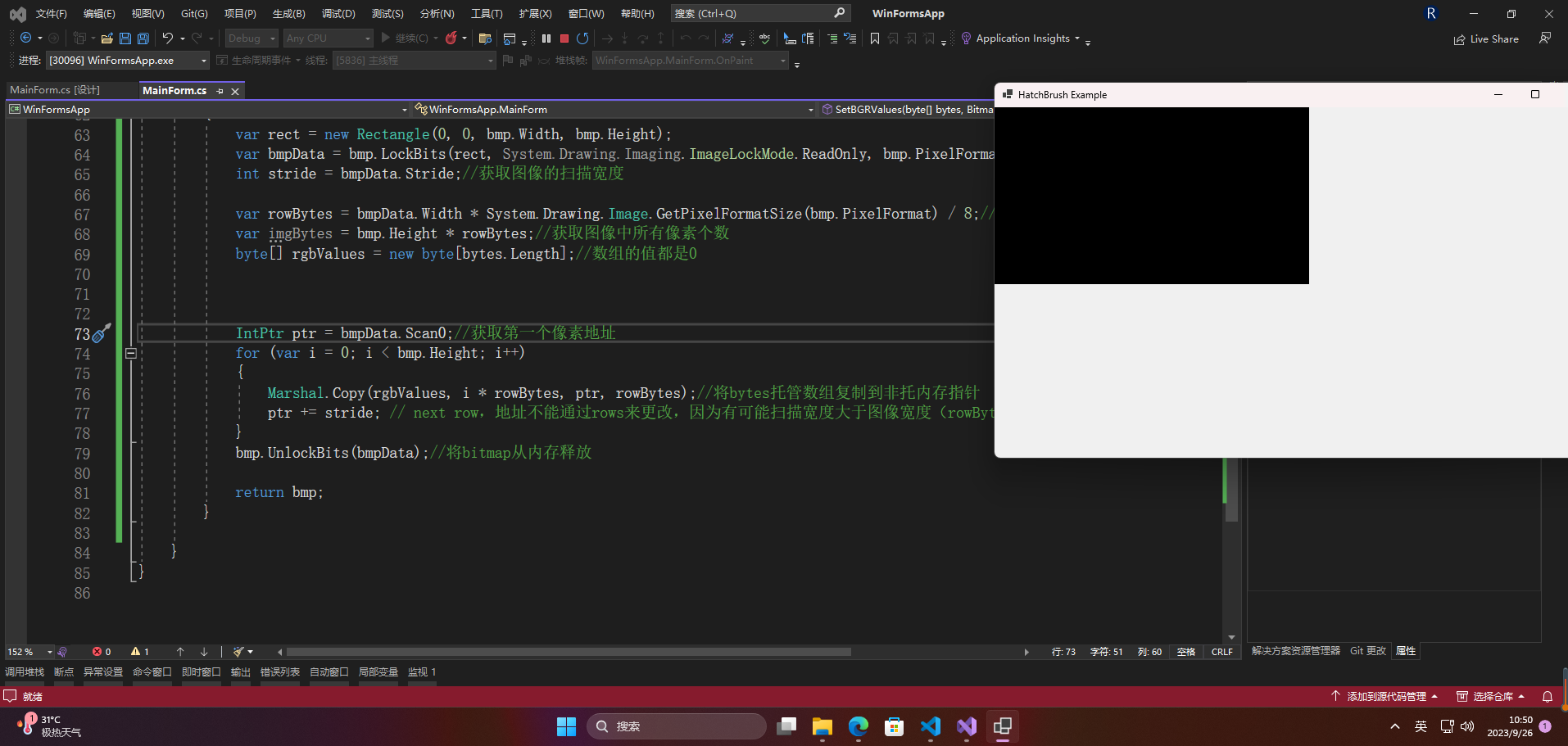Click the Windows Start button on the taskbar
The width and height of the screenshot is (1568, 746).
click(566, 726)
